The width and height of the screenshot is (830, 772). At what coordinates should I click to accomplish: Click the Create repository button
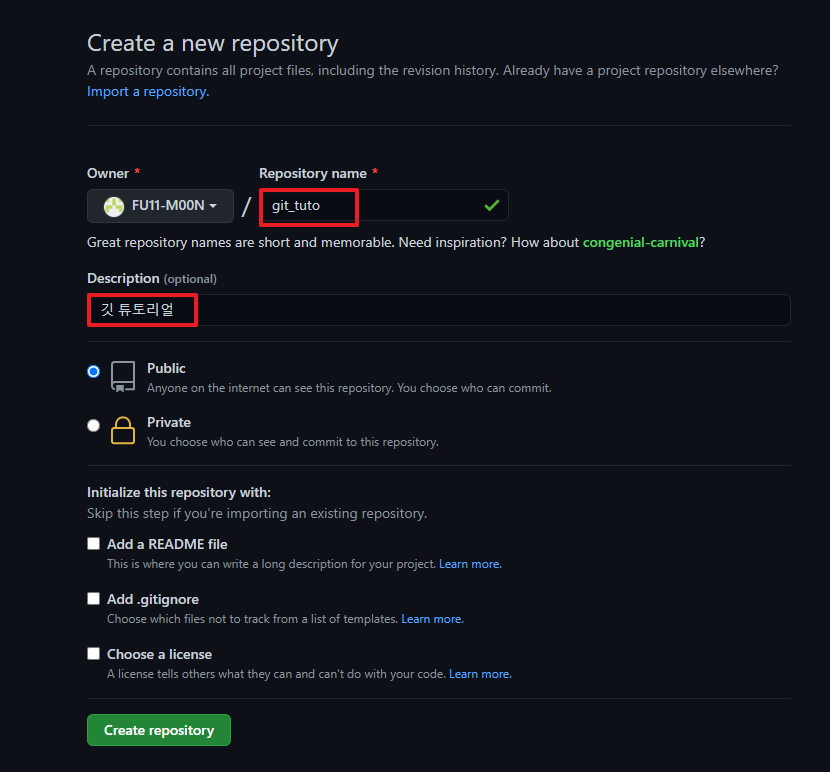click(x=159, y=730)
